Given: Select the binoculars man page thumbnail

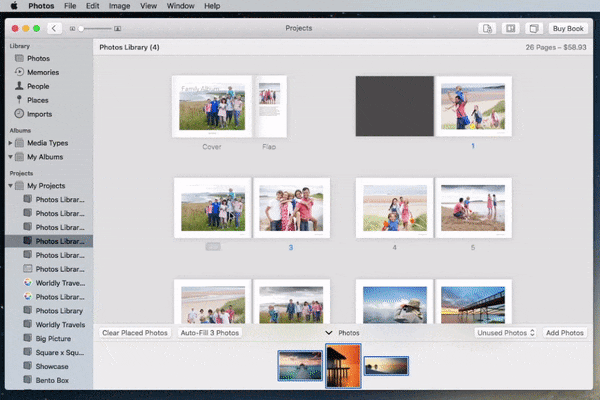Looking at the screenshot, I should click(x=395, y=302).
